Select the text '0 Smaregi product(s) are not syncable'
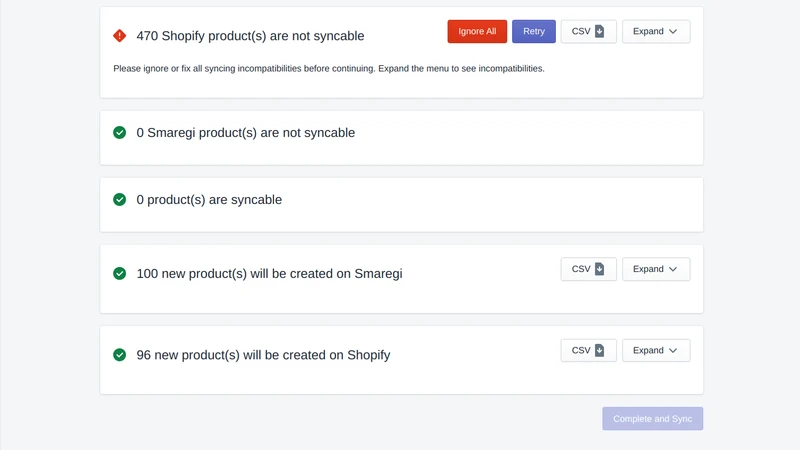800x450 pixels. coord(245,133)
